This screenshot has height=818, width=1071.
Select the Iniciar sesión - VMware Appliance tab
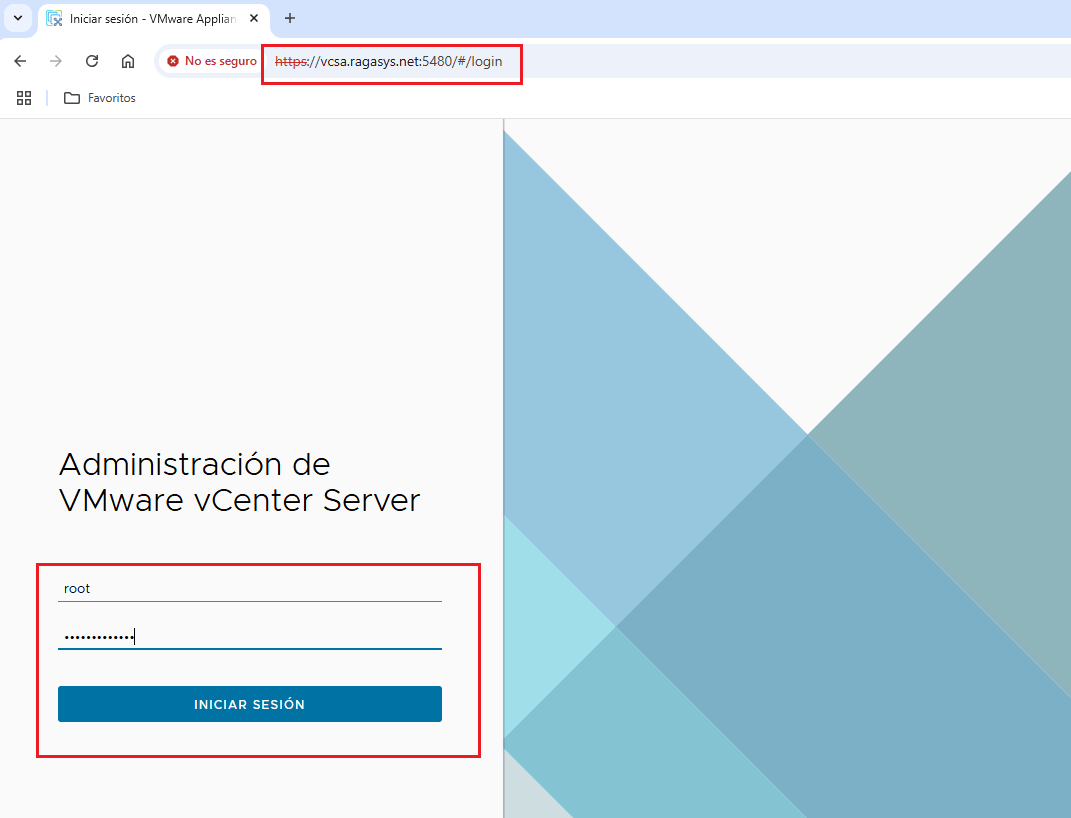pos(154,19)
